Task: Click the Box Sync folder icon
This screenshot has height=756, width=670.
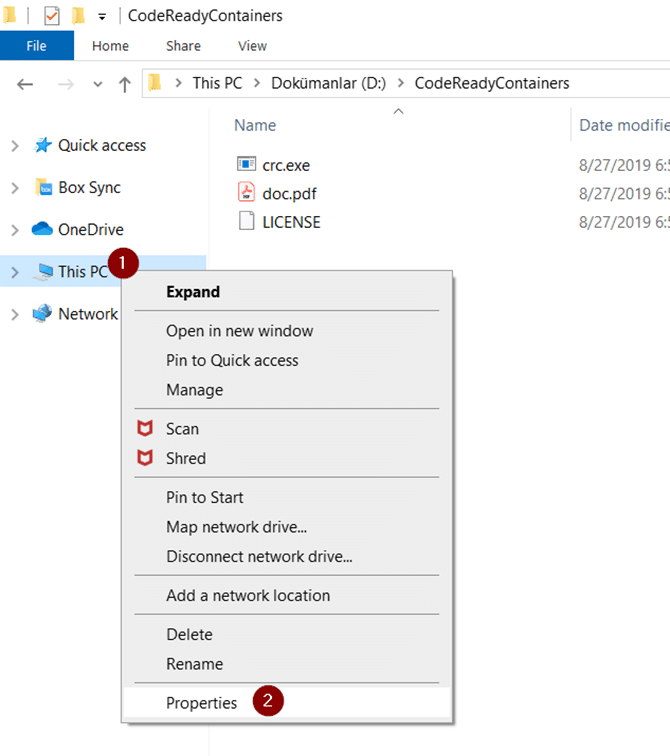Action: pos(43,187)
